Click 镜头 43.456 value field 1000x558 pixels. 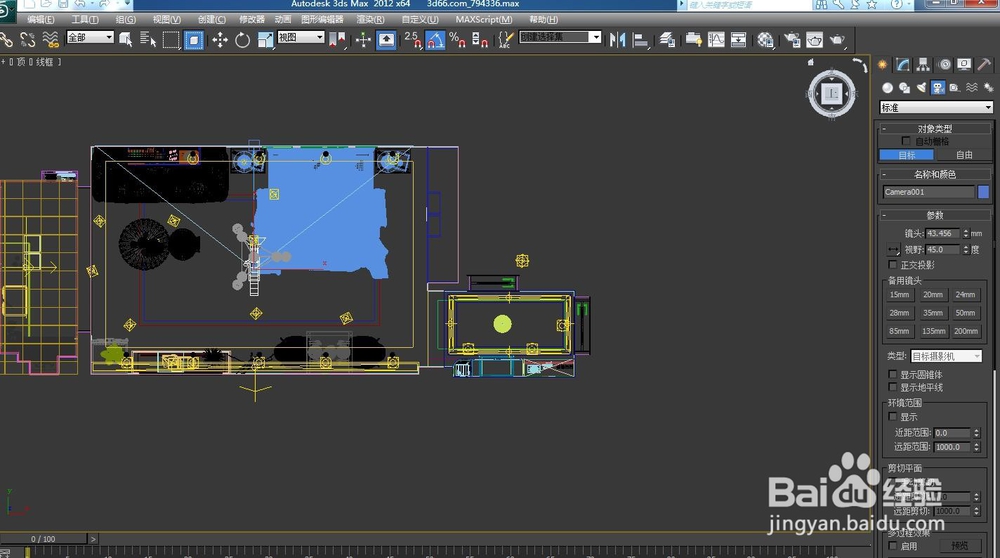(x=943, y=233)
